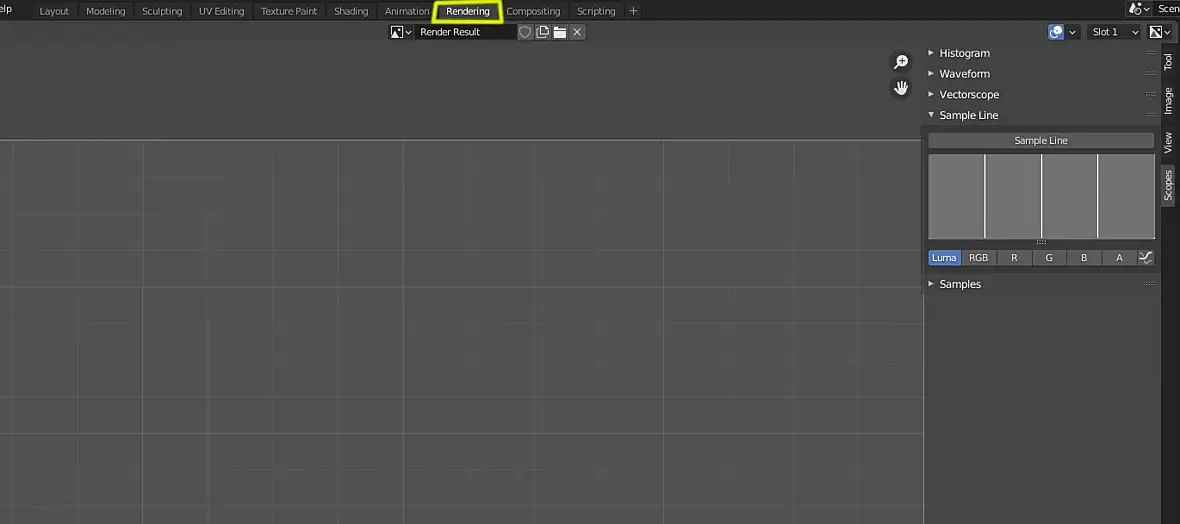Screen dimensions: 1180x524
Task: Open the Tool sidebar tab
Action: point(1168,62)
